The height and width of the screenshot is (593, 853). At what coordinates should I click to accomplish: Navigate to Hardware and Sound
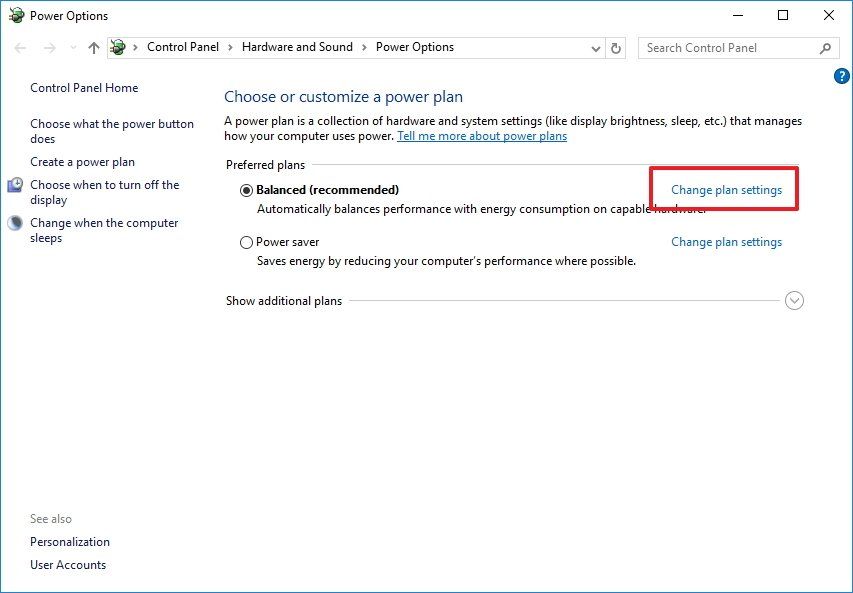coord(297,47)
